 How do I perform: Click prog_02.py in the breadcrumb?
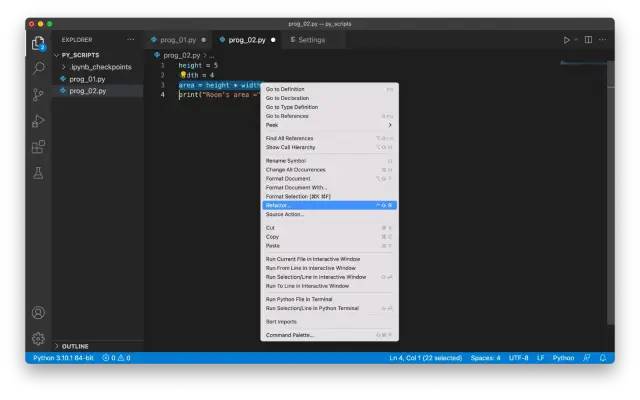(182, 55)
